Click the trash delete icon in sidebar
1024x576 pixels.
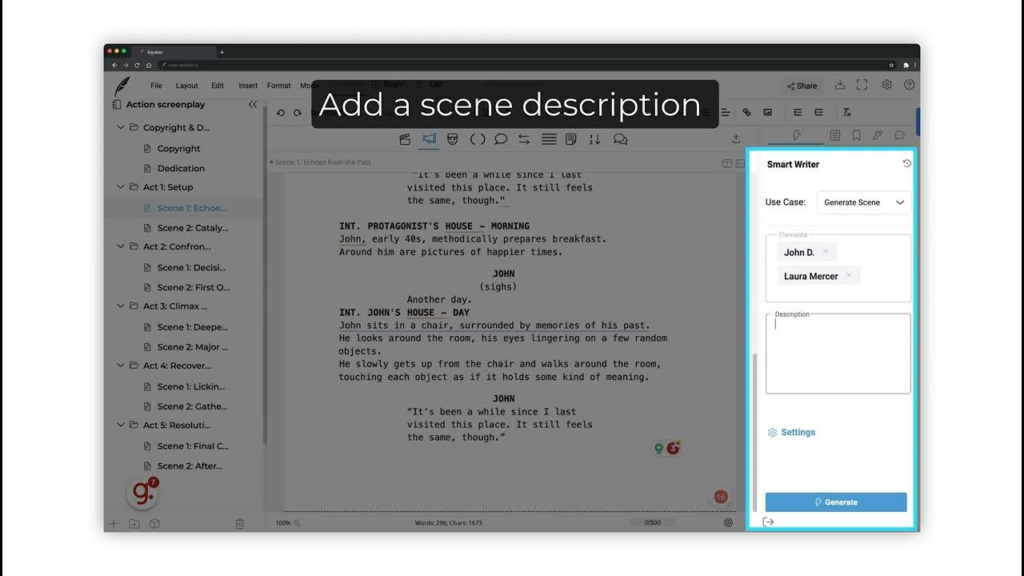click(240, 524)
